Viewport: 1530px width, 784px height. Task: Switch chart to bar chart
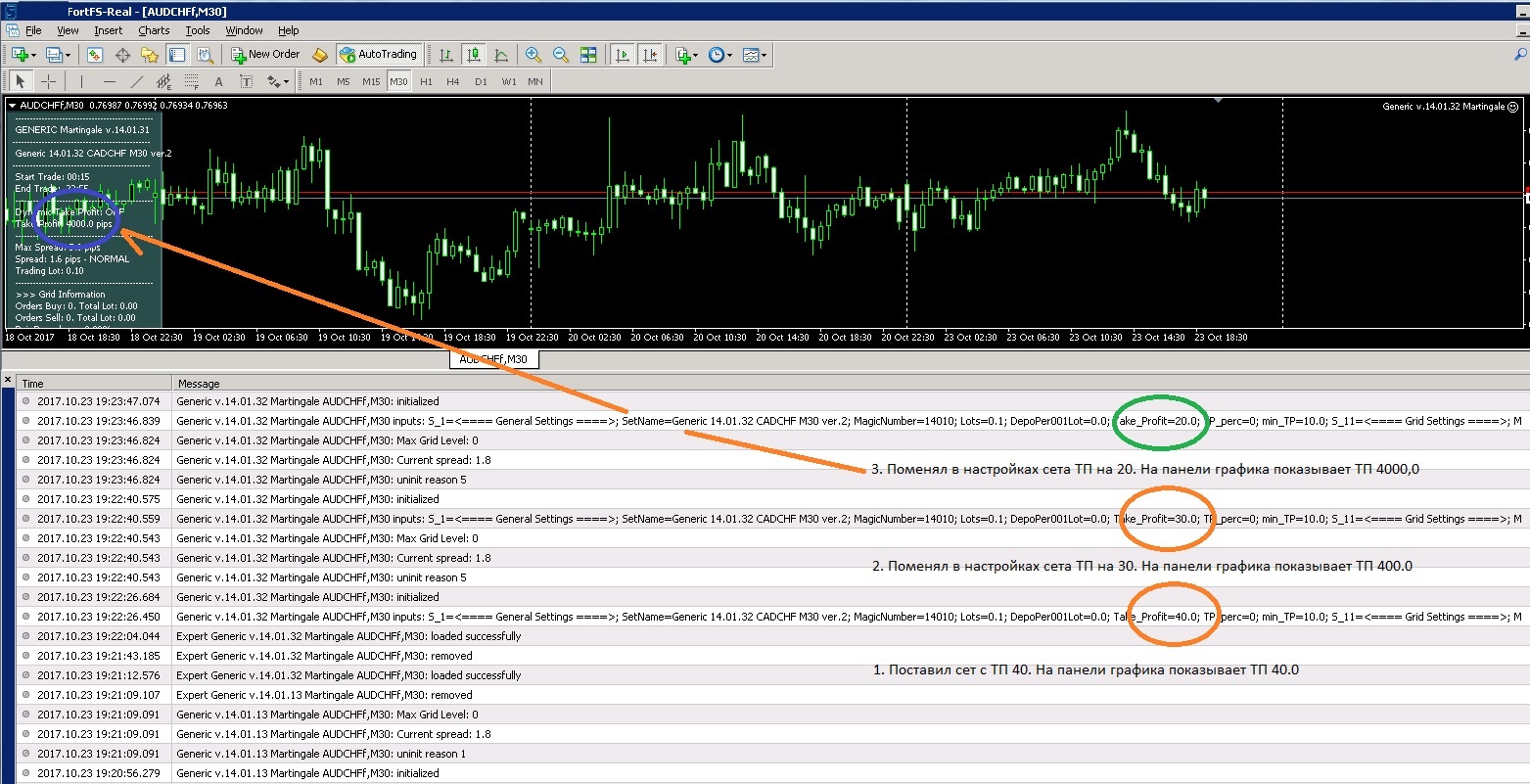(446, 55)
